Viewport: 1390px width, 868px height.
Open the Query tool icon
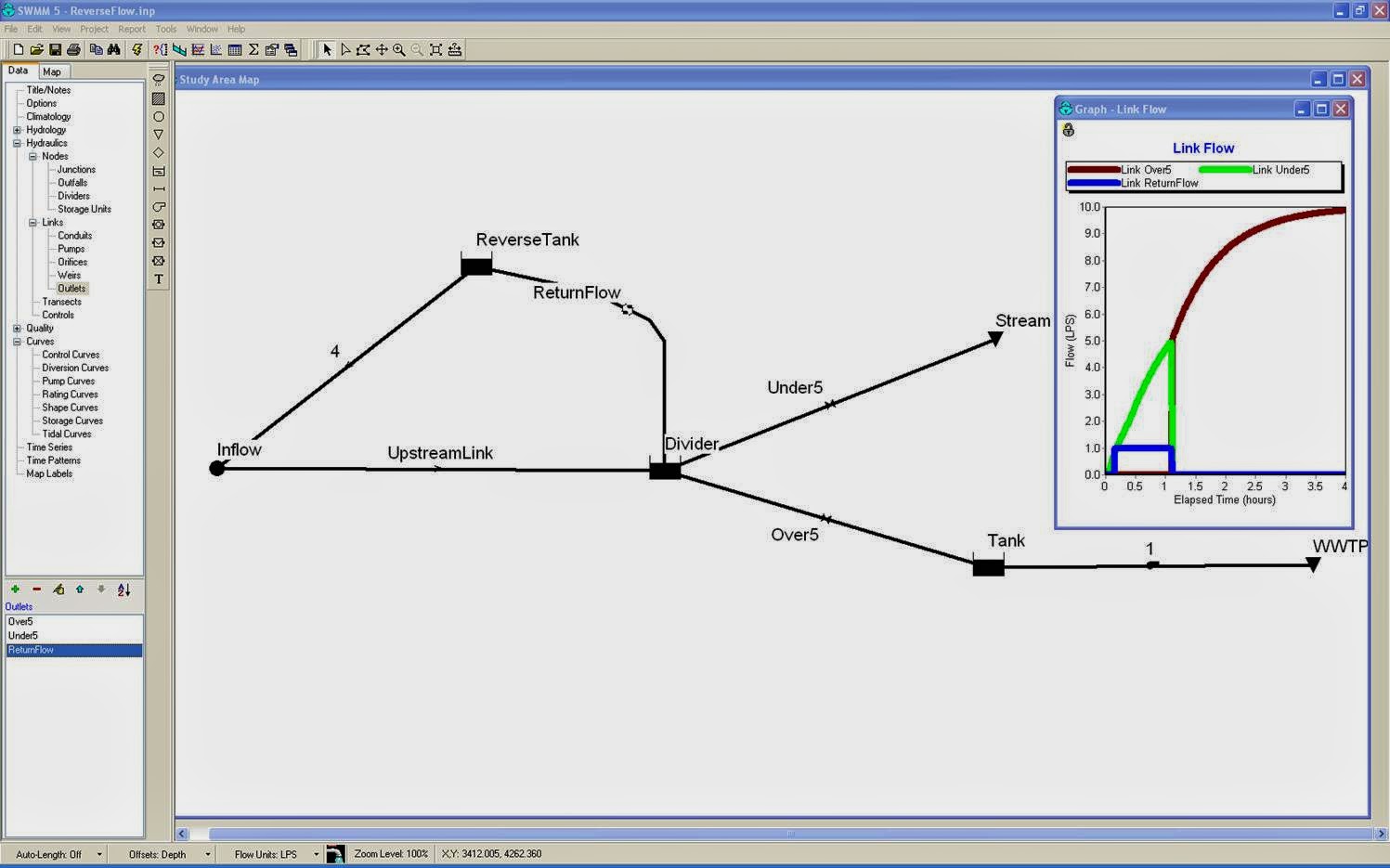(160, 49)
